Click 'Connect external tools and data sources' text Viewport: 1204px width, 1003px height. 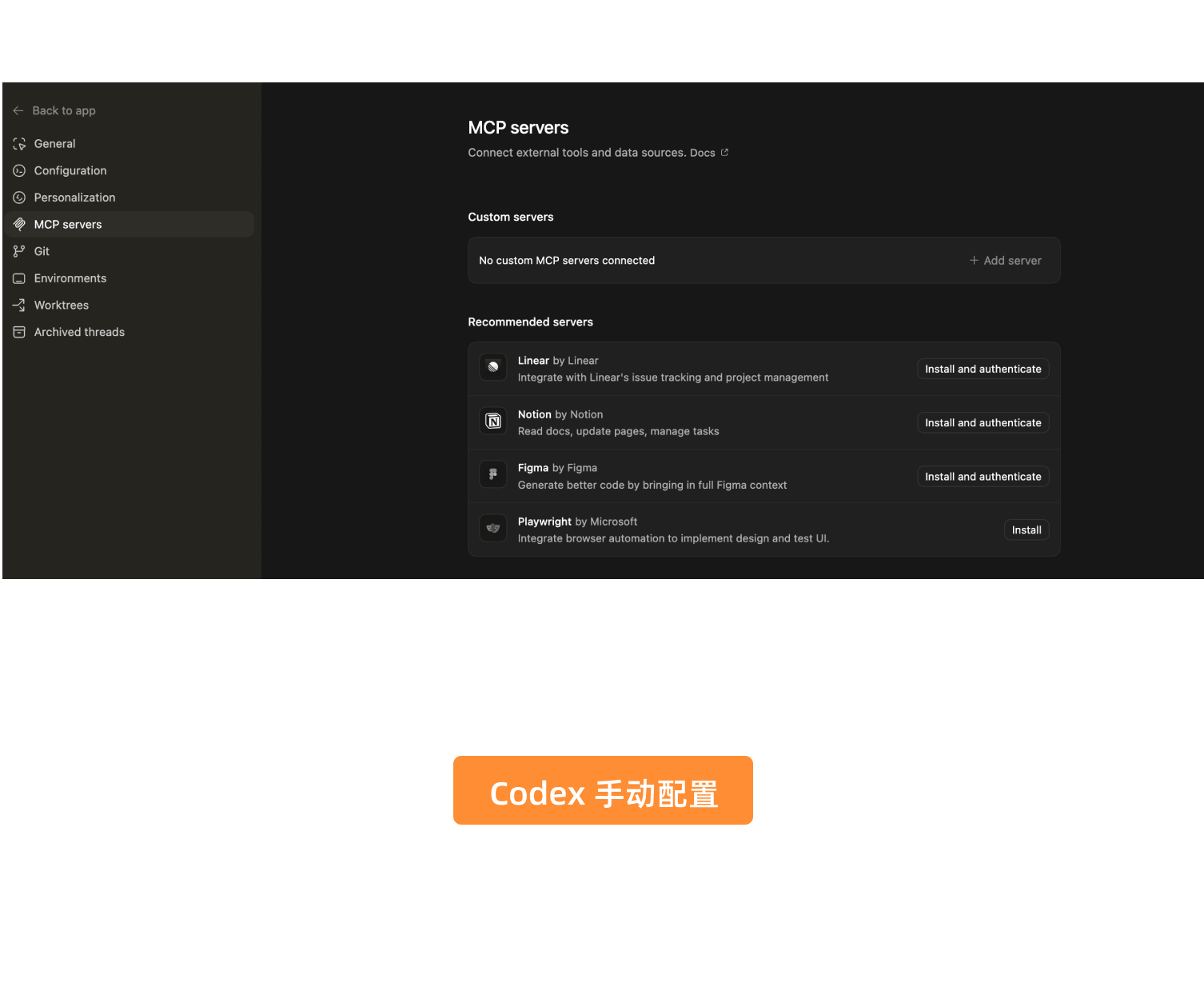[x=577, y=153]
